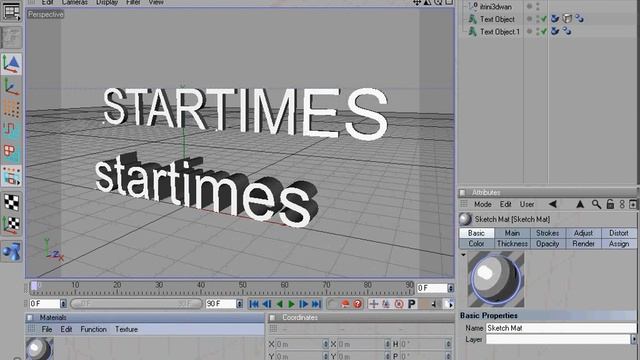Click the preview range slider bar
Screen dimensions: 640x360
pyautogui.click(x=136, y=304)
